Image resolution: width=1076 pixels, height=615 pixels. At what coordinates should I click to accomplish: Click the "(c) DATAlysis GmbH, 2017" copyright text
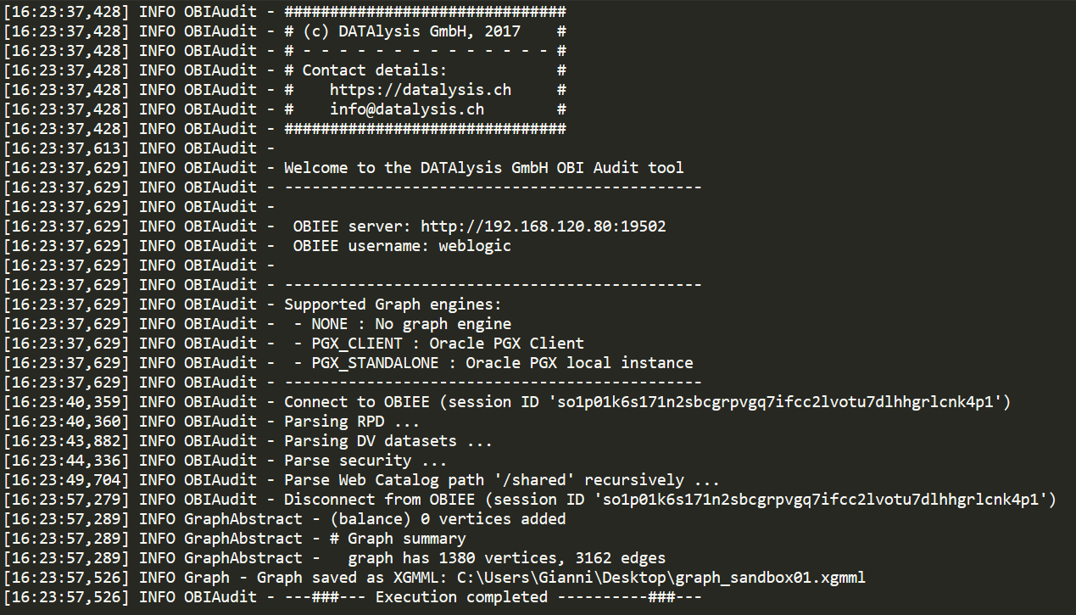click(x=425, y=32)
